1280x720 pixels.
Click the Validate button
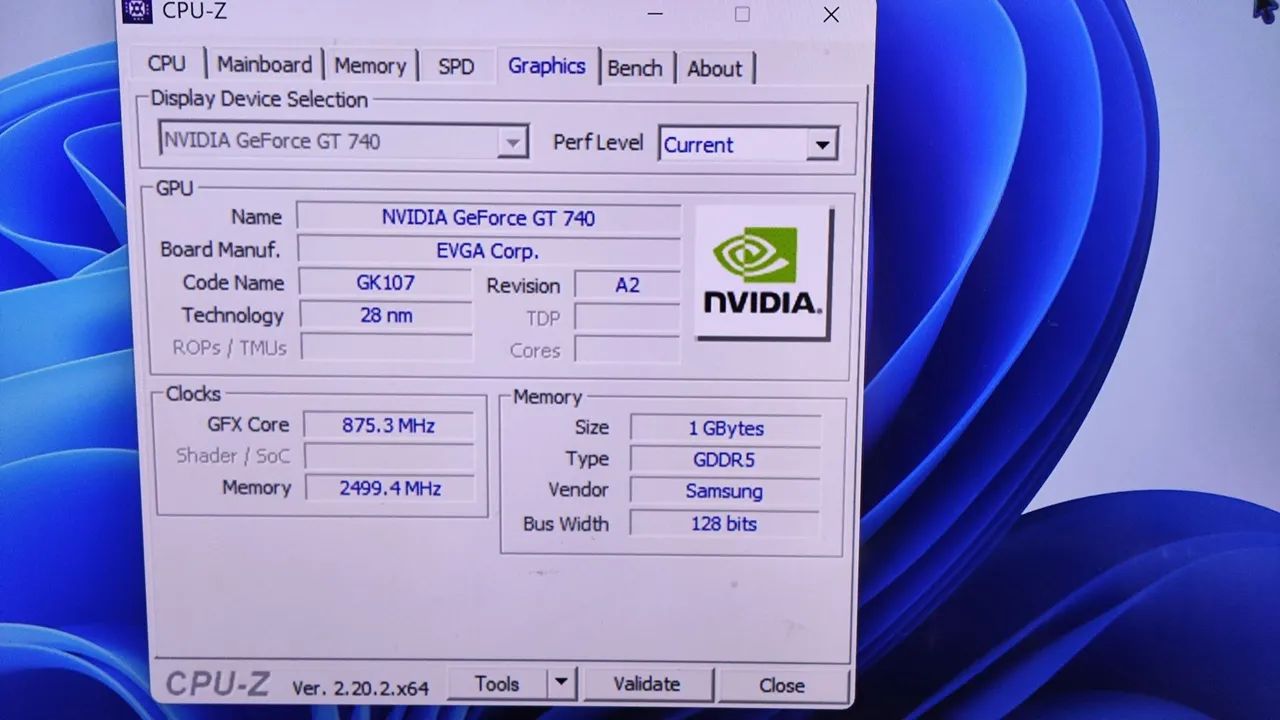tap(647, 684)
